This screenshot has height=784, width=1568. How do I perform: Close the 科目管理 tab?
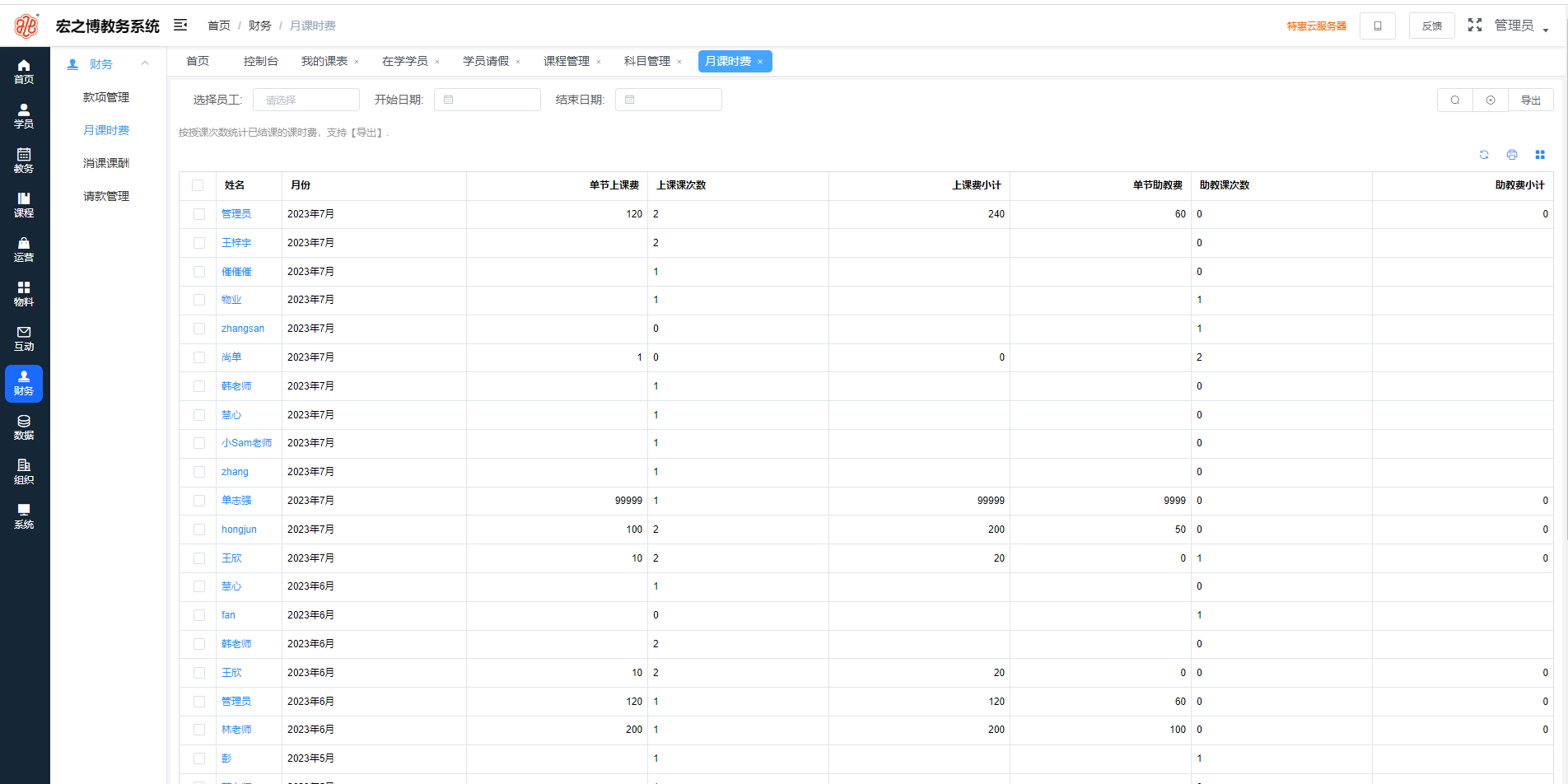tap(679, 62)
